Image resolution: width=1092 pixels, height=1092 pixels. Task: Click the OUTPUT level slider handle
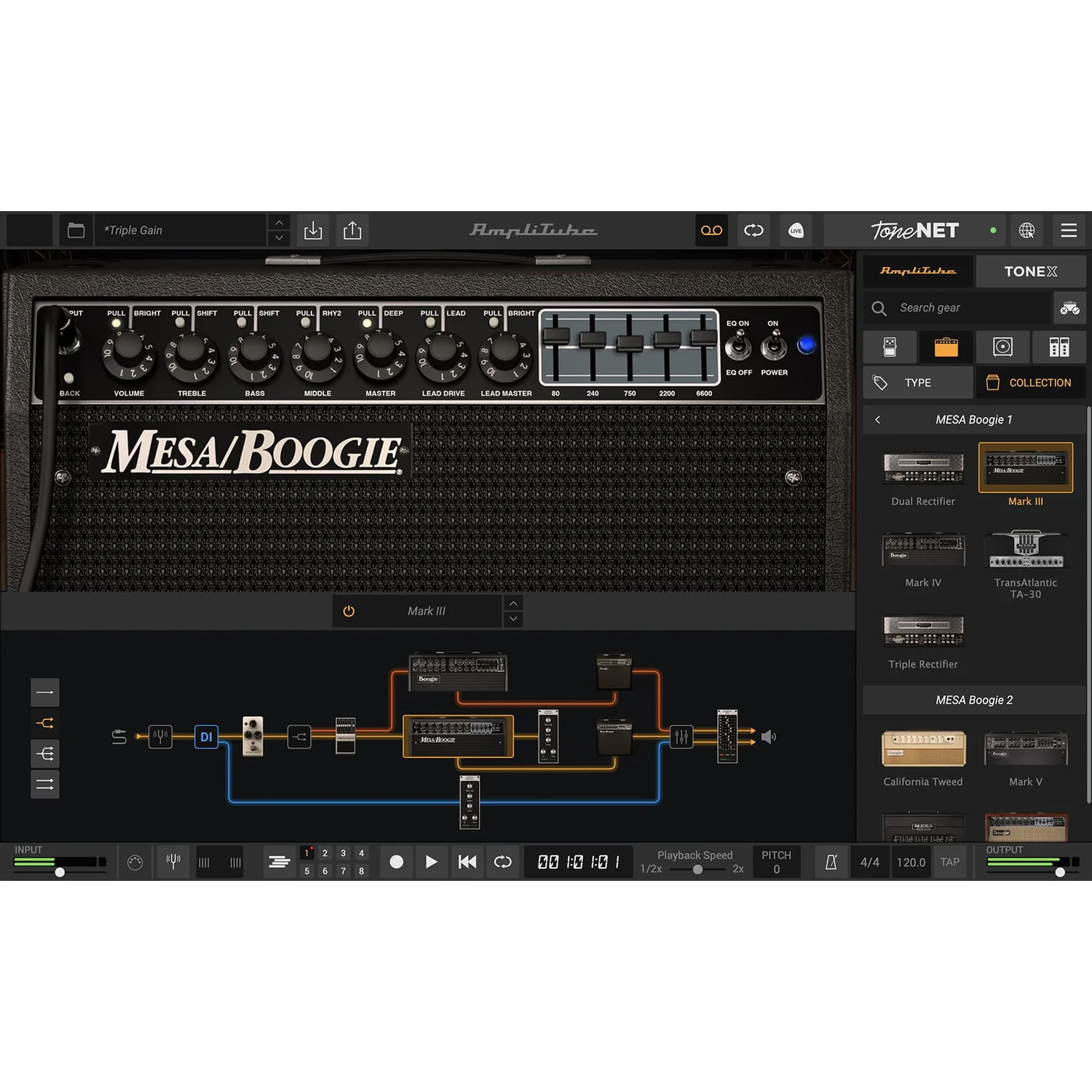coord(1060,871)
